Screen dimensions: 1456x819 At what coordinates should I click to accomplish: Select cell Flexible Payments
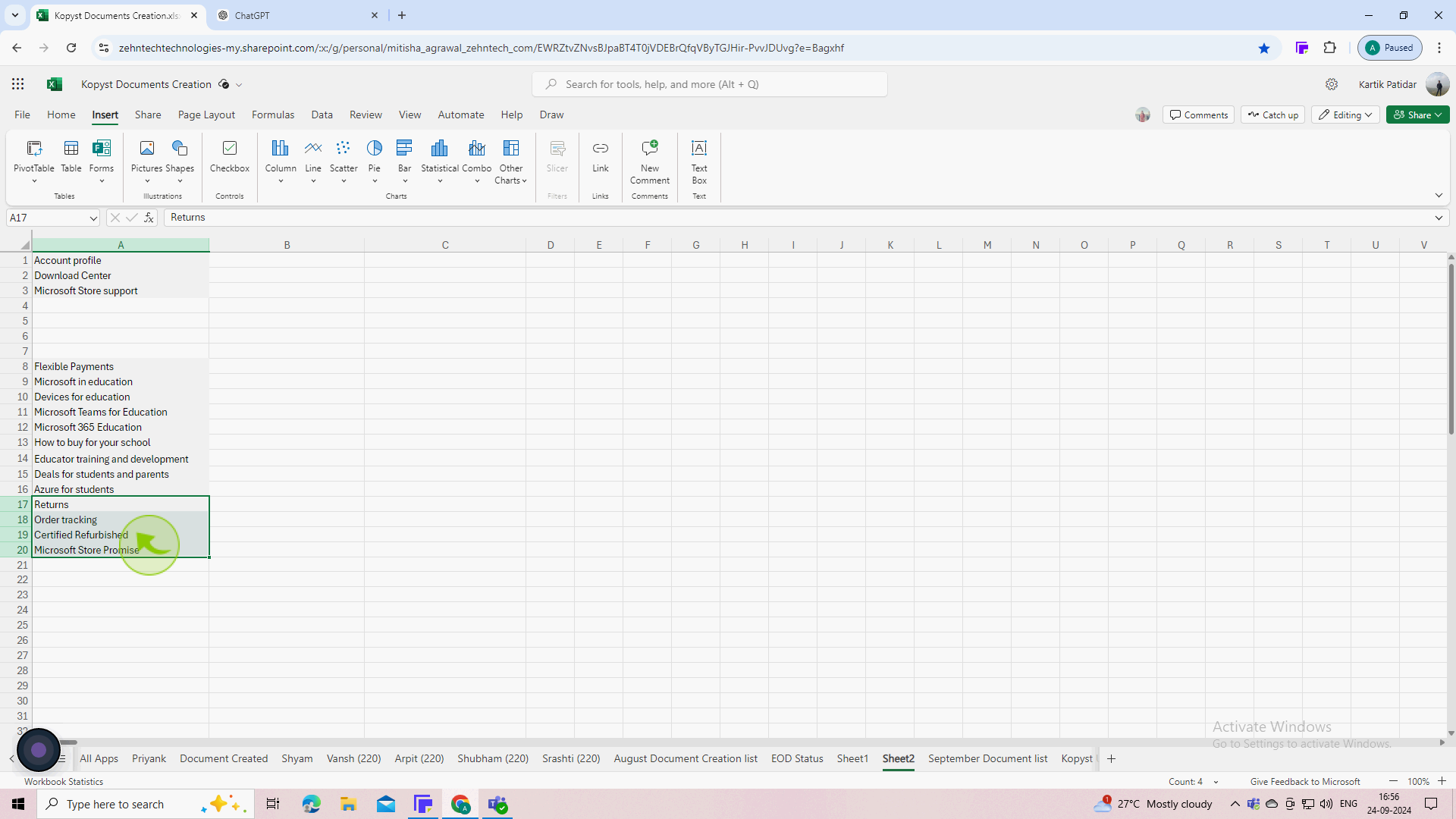coord(121,366)
